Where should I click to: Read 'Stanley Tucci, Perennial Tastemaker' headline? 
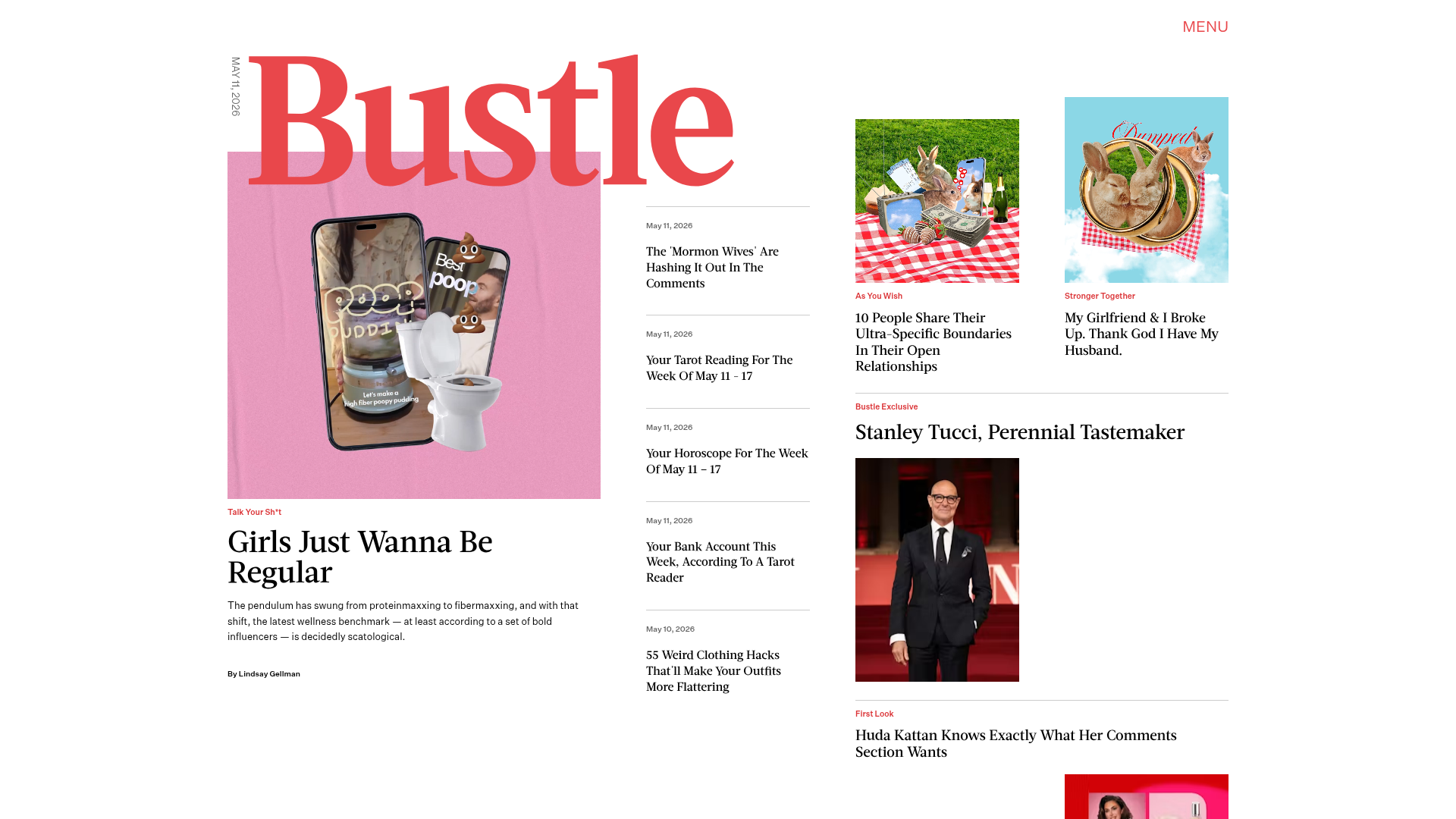pos(1020,432)
